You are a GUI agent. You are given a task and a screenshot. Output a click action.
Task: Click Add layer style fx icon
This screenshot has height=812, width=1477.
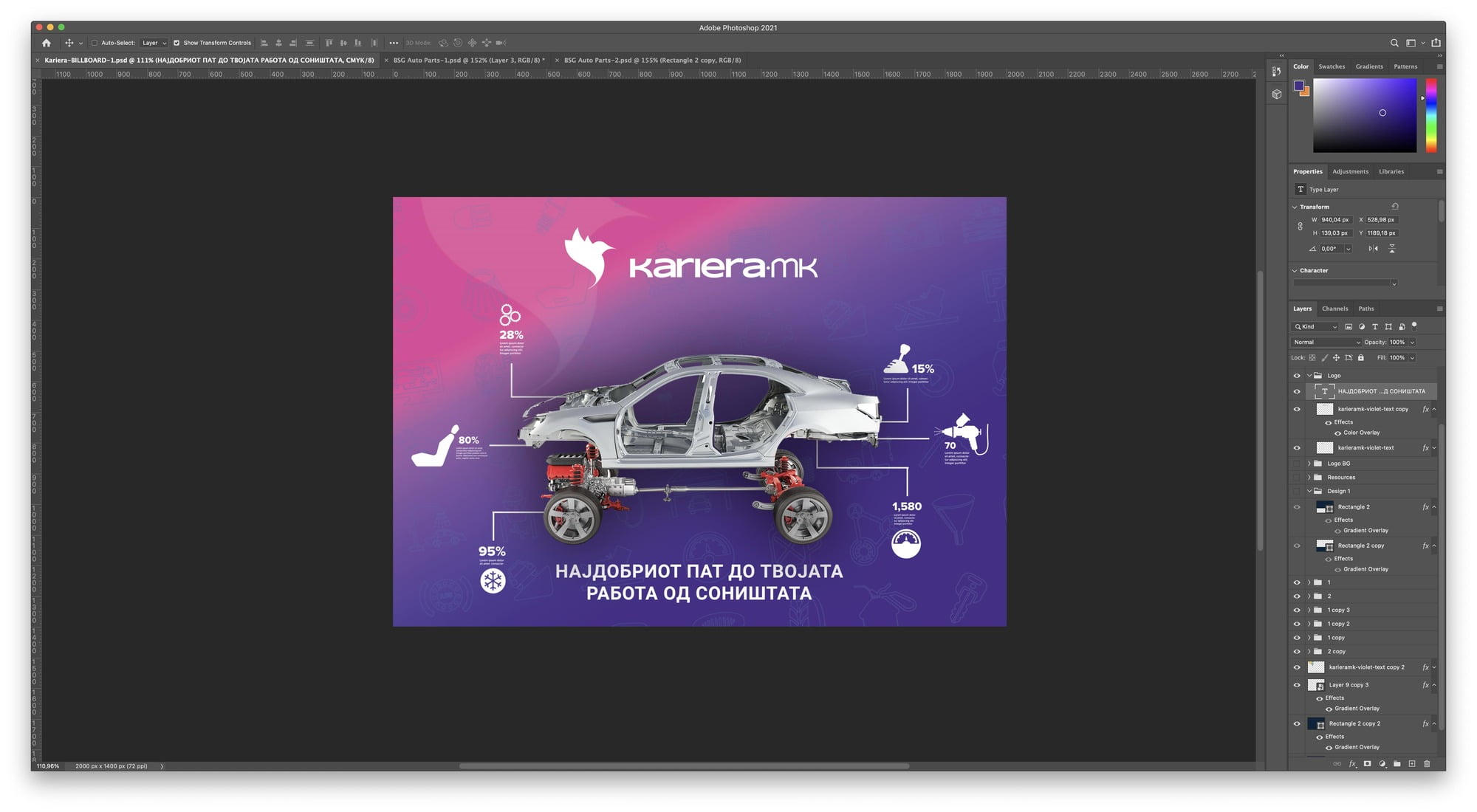pyautogui.click(x=1352, y=764)
